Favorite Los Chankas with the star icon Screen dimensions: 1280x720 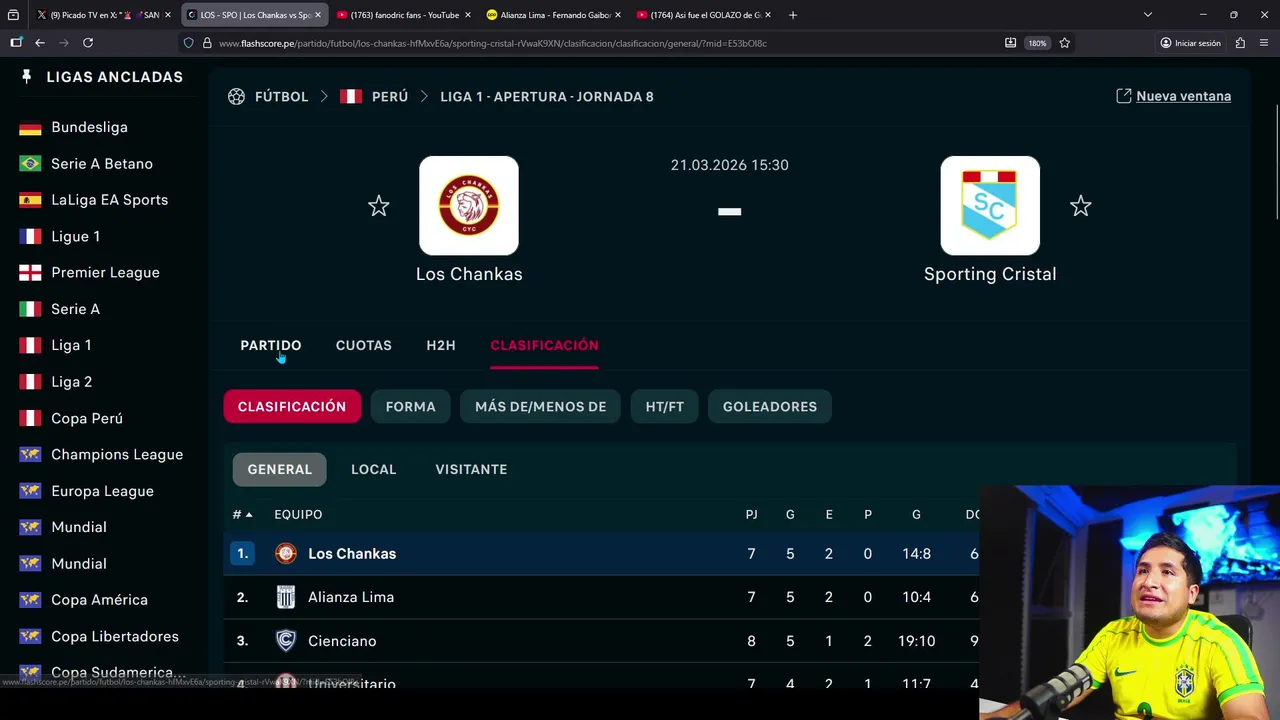pos(378,206)
